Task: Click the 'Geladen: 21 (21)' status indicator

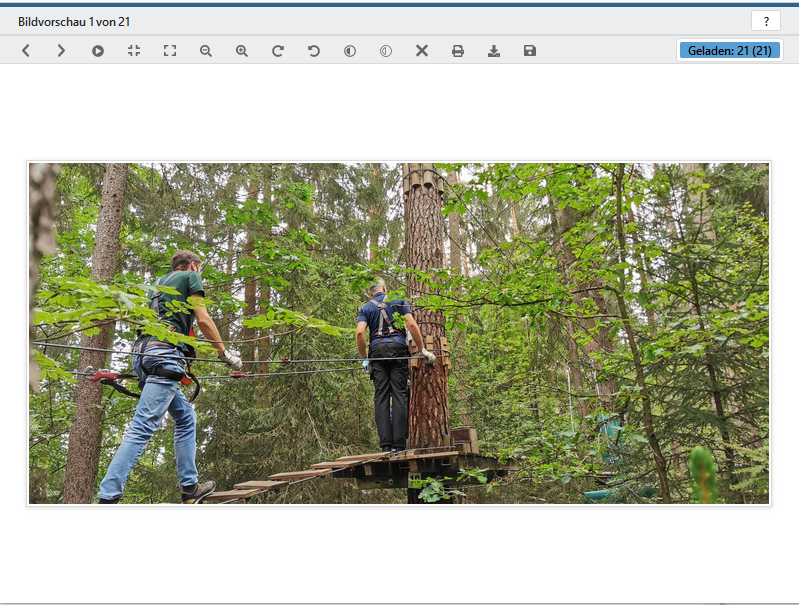Action: (x=729, y=50)
